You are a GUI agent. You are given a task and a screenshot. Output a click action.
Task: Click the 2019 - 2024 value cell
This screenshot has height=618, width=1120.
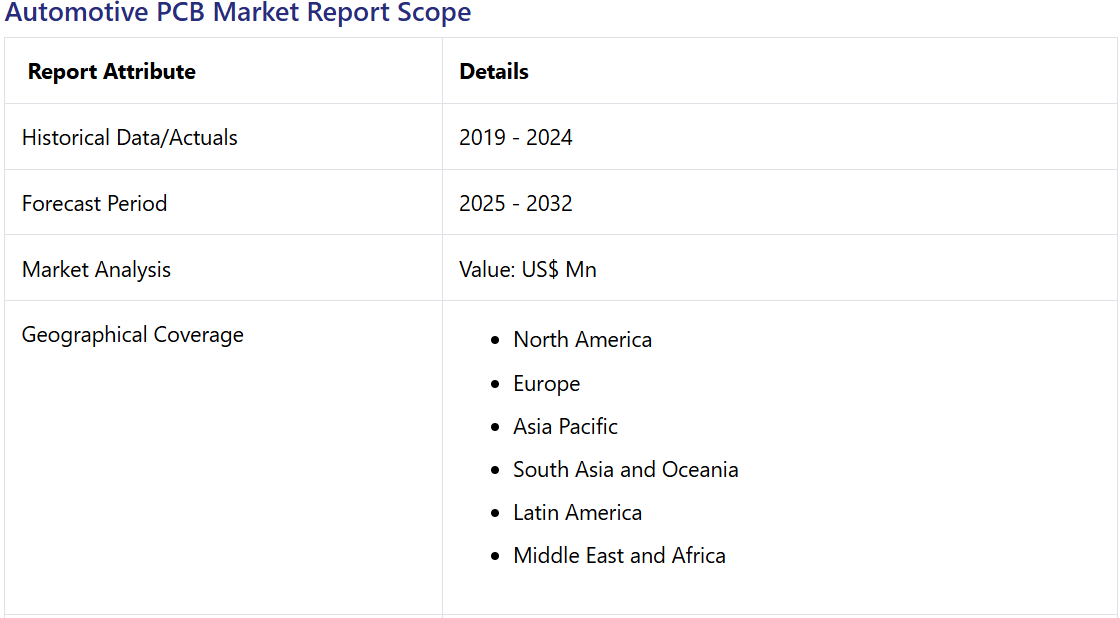pos(516,138)
